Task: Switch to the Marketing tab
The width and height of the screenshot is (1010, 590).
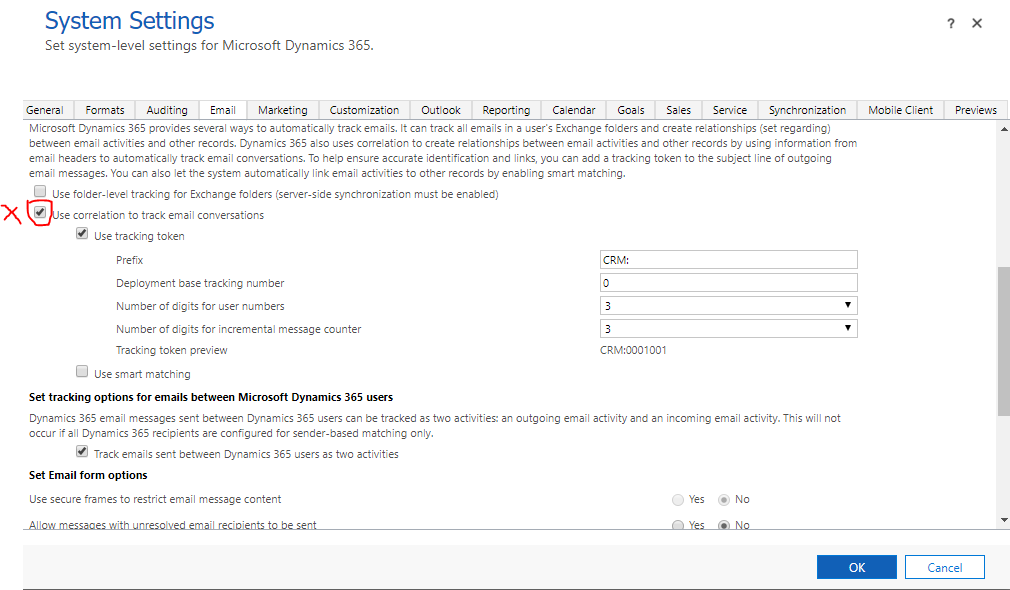Action: coord(283,110)
